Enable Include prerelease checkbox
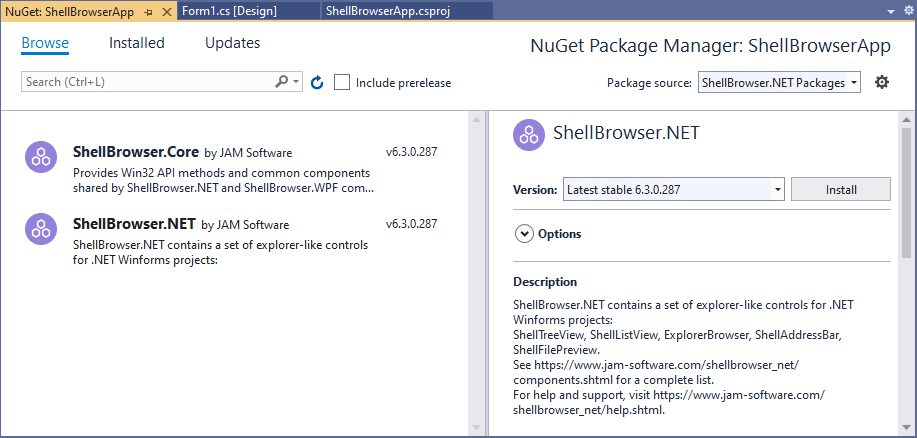 pos(342,82)
